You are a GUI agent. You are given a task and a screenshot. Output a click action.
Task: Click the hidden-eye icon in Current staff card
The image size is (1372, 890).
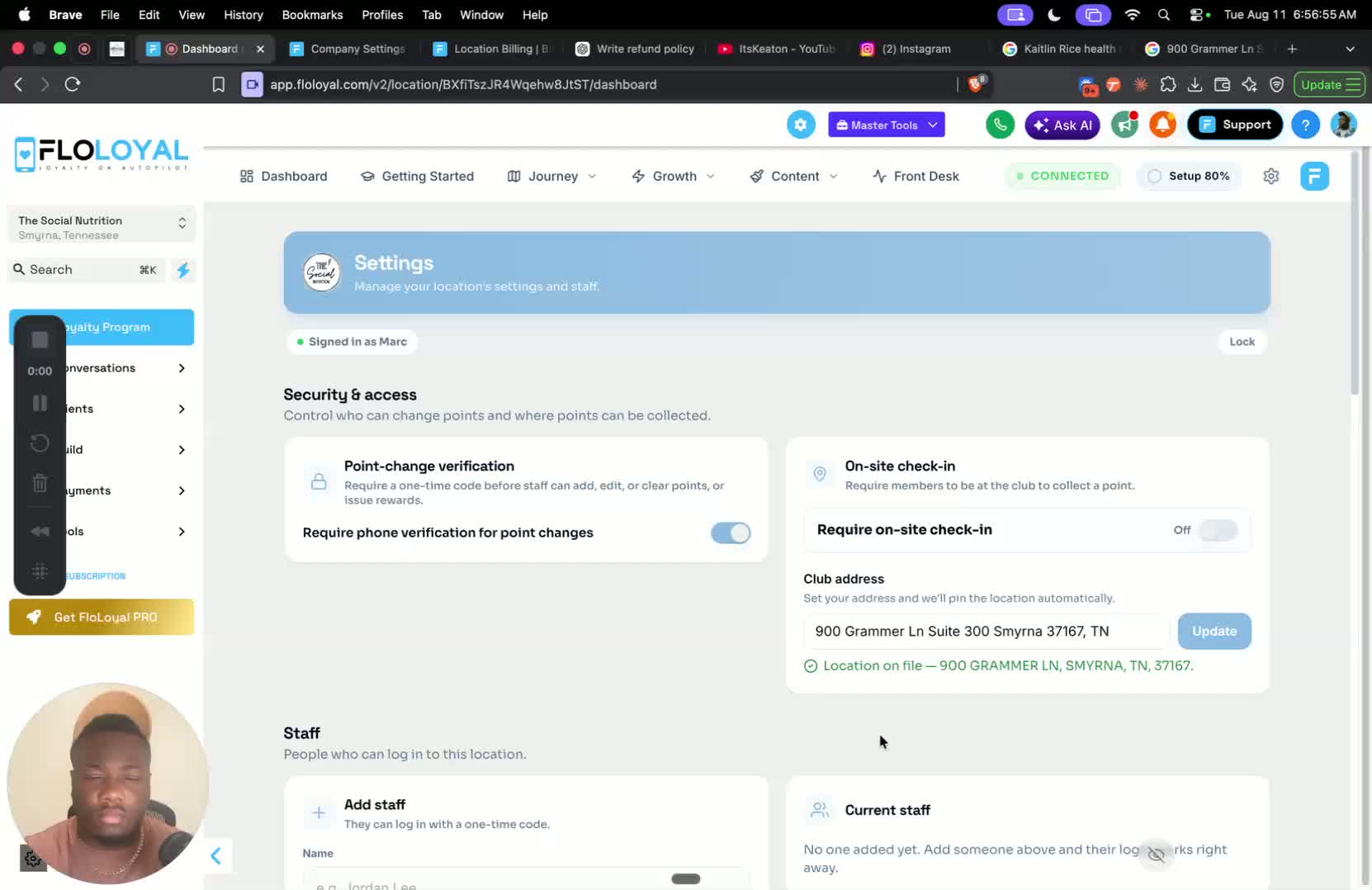pyautogui.click(x=1157, y=854)
